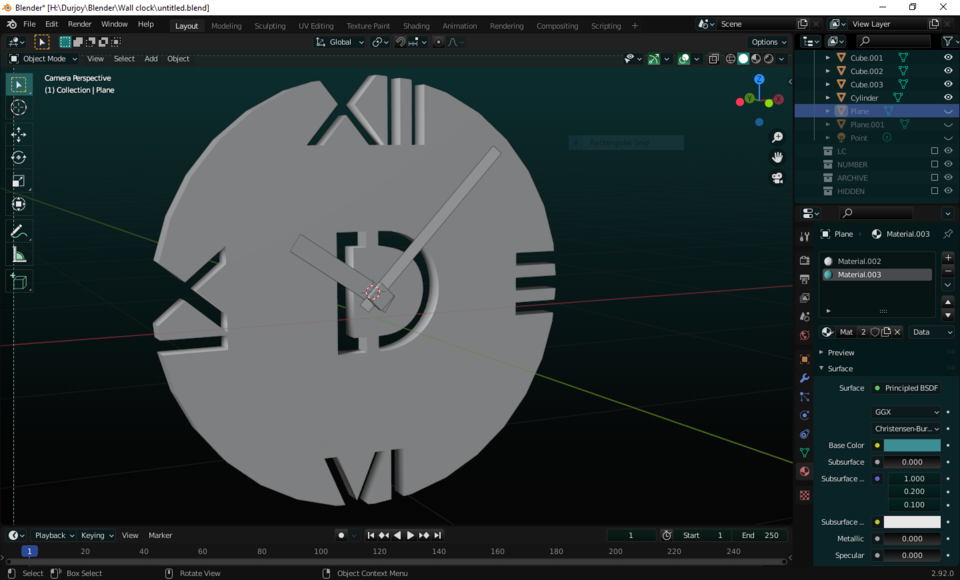The width and height of the screenshot is (960, 580).
Task: Hide the Cylinder object in the outliner
Action: click(x=948, y=97)
